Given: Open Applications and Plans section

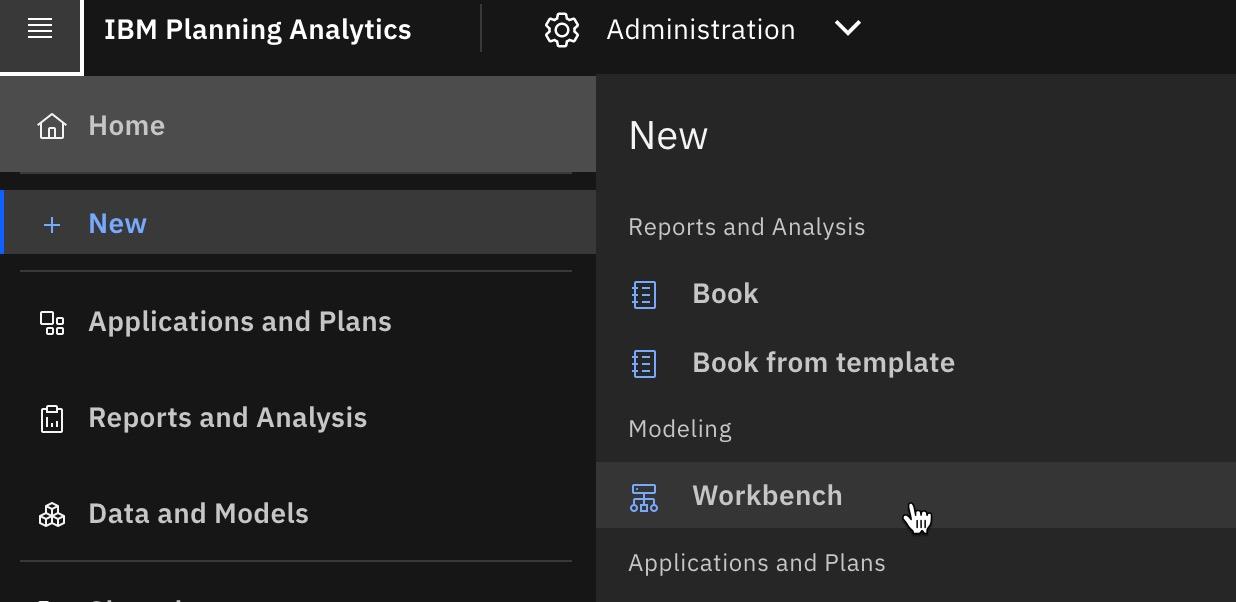Looking at the screenshot, I should pos(240,322).
